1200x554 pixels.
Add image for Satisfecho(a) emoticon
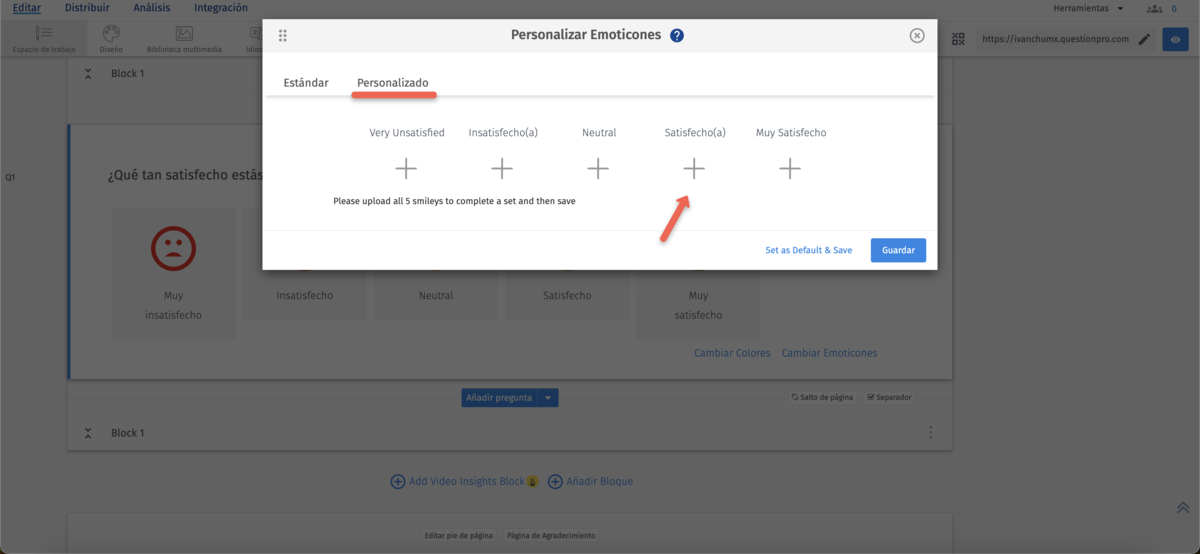pyautogui.click(x=694, y=169)
